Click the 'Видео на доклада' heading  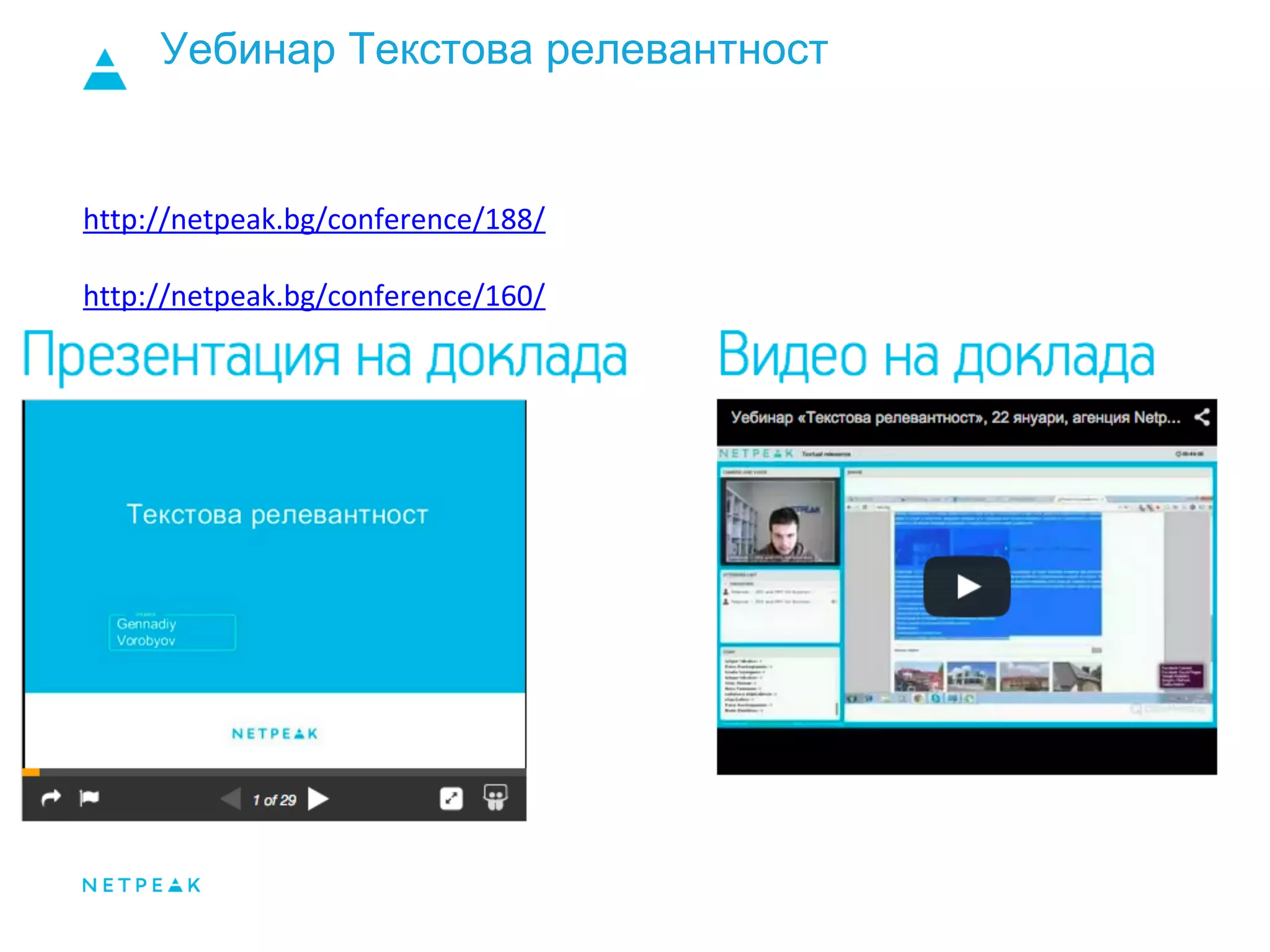[936, 355]
